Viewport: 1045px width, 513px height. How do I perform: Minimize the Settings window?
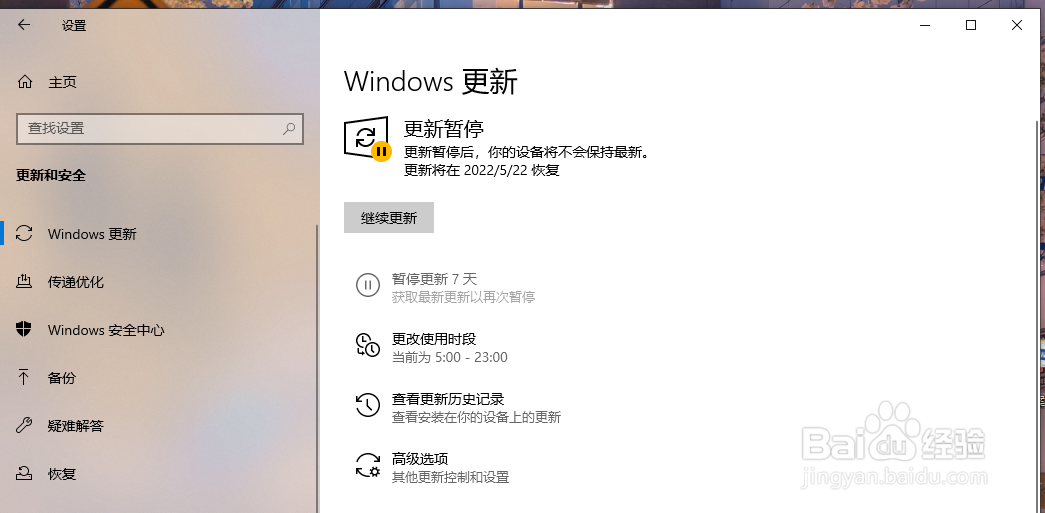[925, 25]
